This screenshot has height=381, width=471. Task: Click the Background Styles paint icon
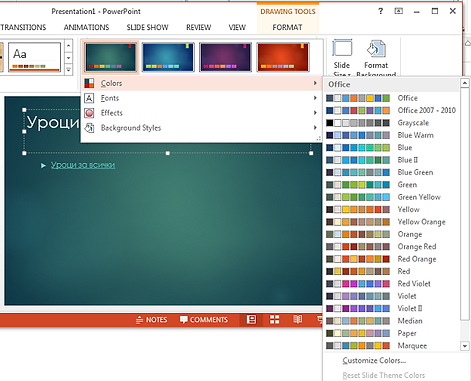(x=89, y=128)
